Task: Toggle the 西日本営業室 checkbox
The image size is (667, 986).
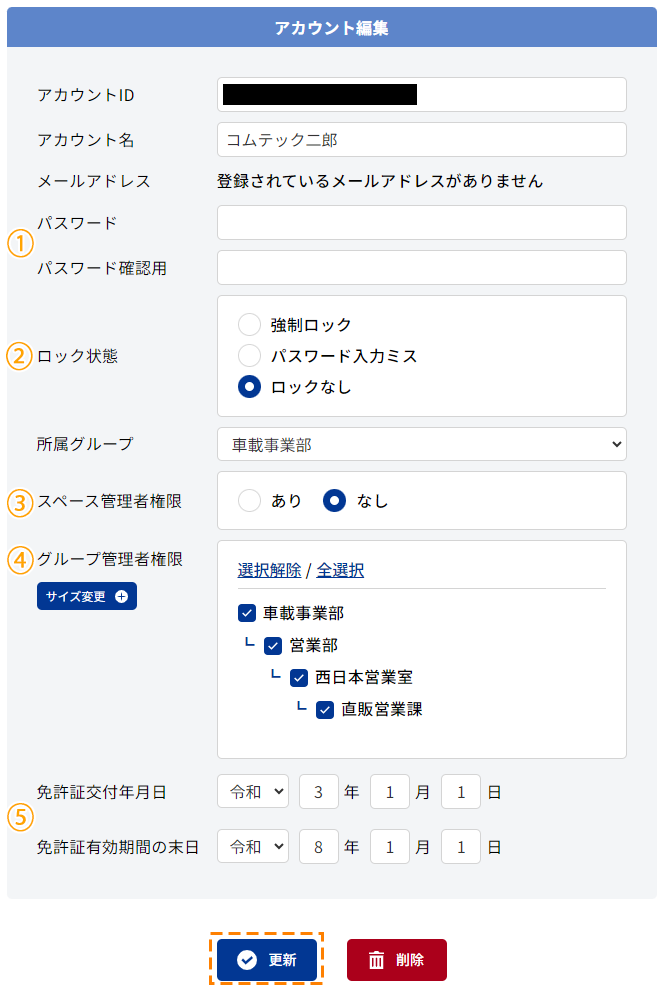Action: point(299,678)
